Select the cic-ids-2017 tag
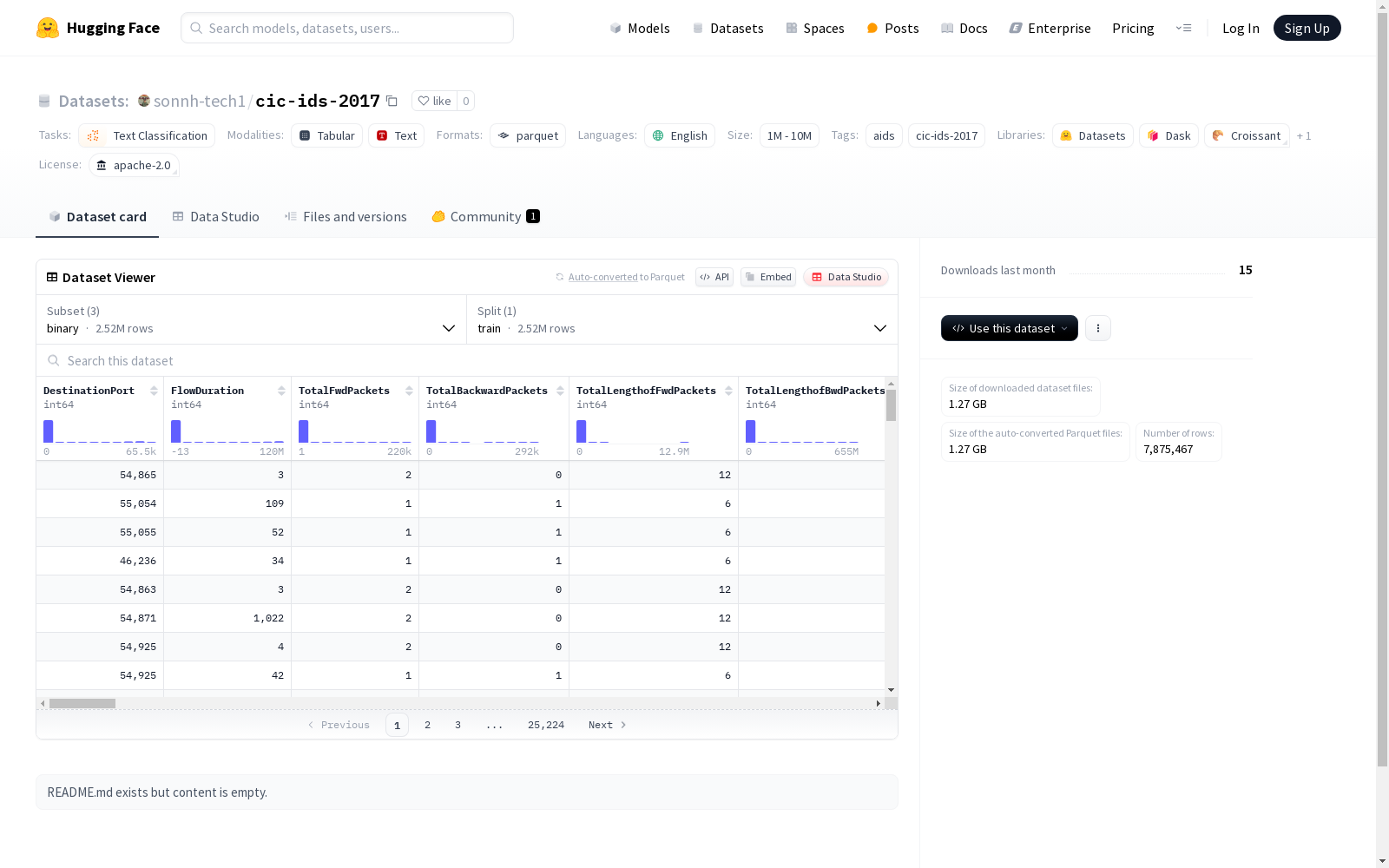This screenshot has width=1389, height=868. click(946, 135)
